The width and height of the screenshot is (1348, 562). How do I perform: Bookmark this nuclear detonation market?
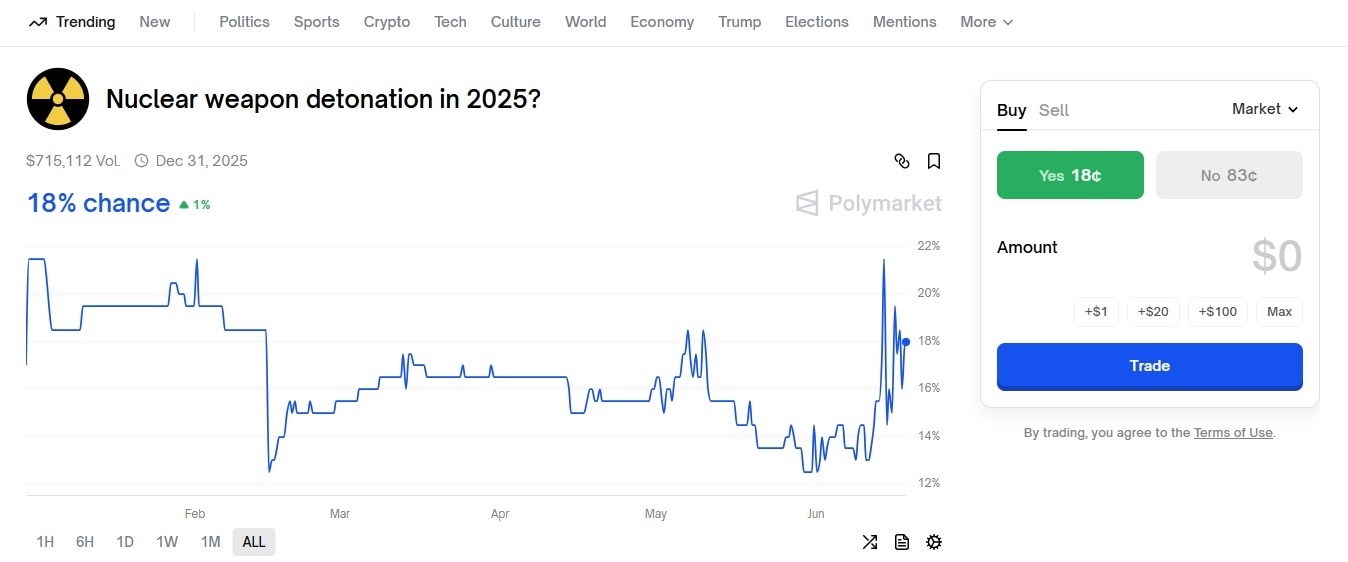point(934,161)
